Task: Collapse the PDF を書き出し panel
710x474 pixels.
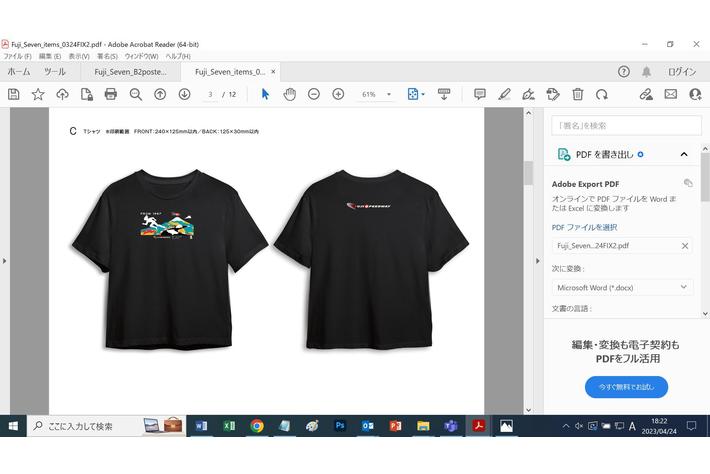Action: (x=684, y=155)
